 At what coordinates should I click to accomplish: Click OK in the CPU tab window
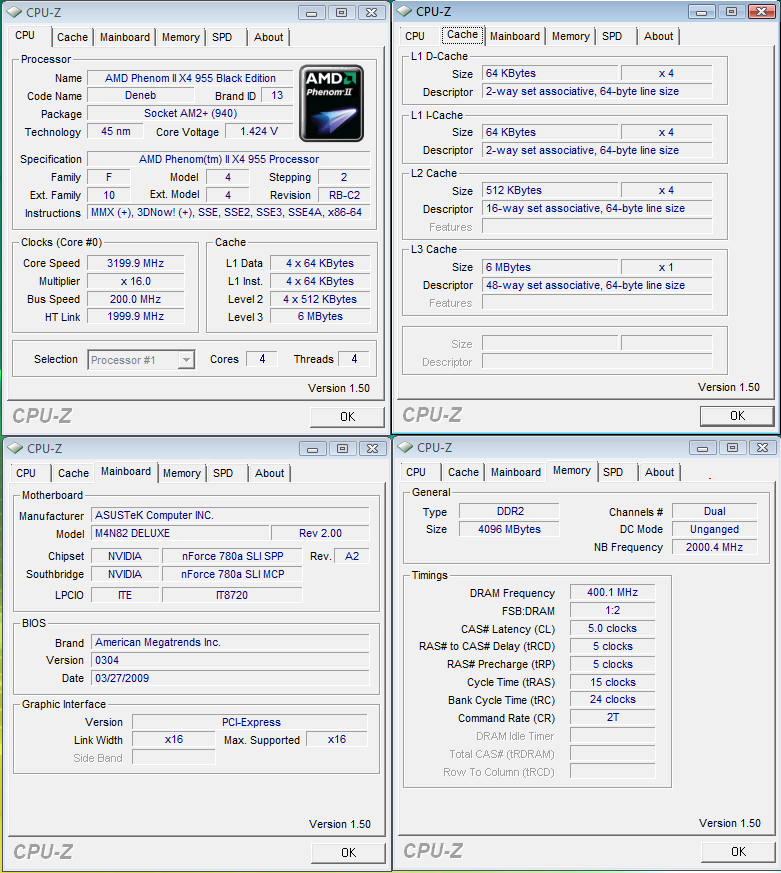click(x=347, y=417)
